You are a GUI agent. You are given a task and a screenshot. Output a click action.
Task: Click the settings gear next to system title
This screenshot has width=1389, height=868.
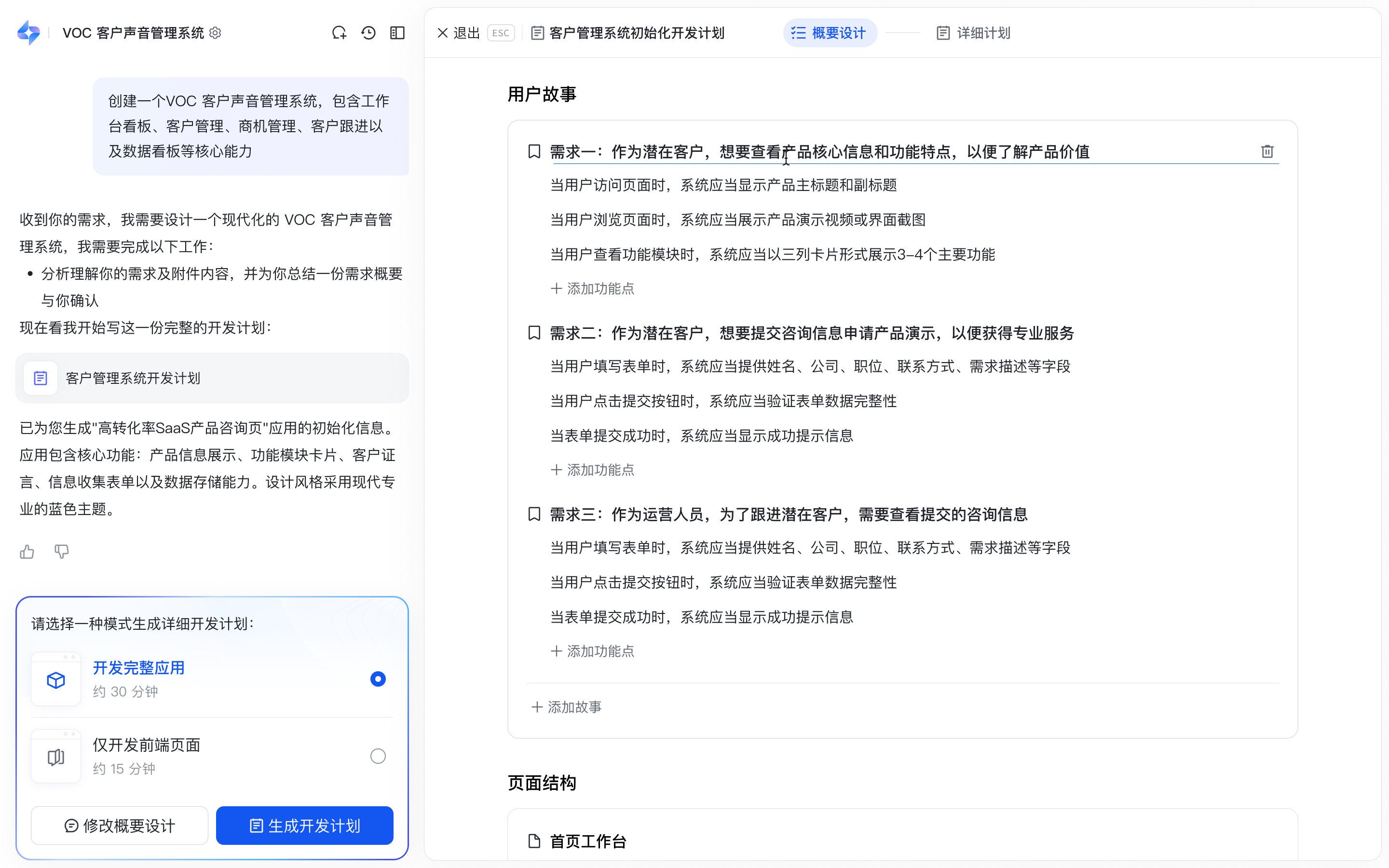tap(215, 33)
